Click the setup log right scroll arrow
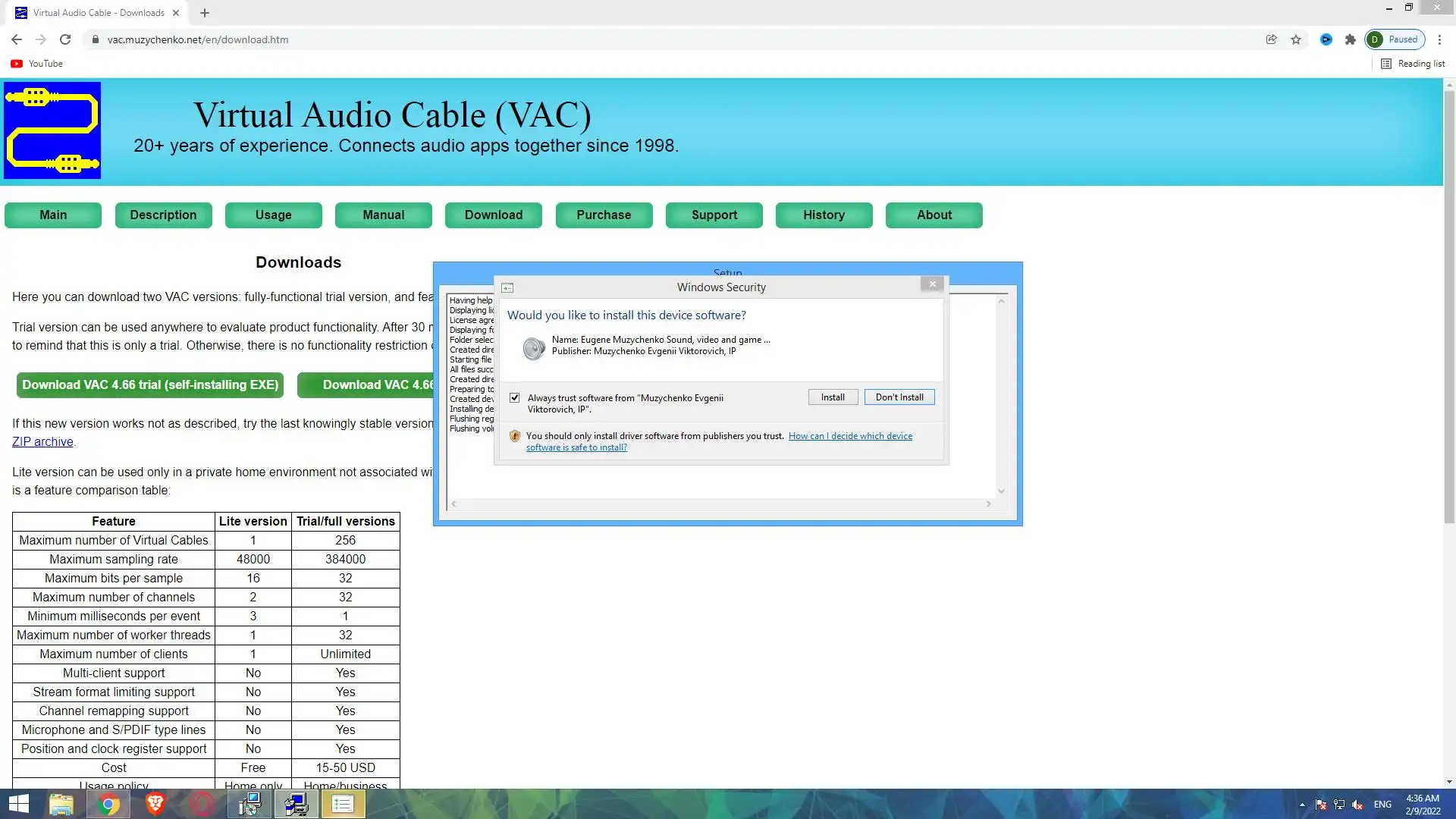 [988, 504]
